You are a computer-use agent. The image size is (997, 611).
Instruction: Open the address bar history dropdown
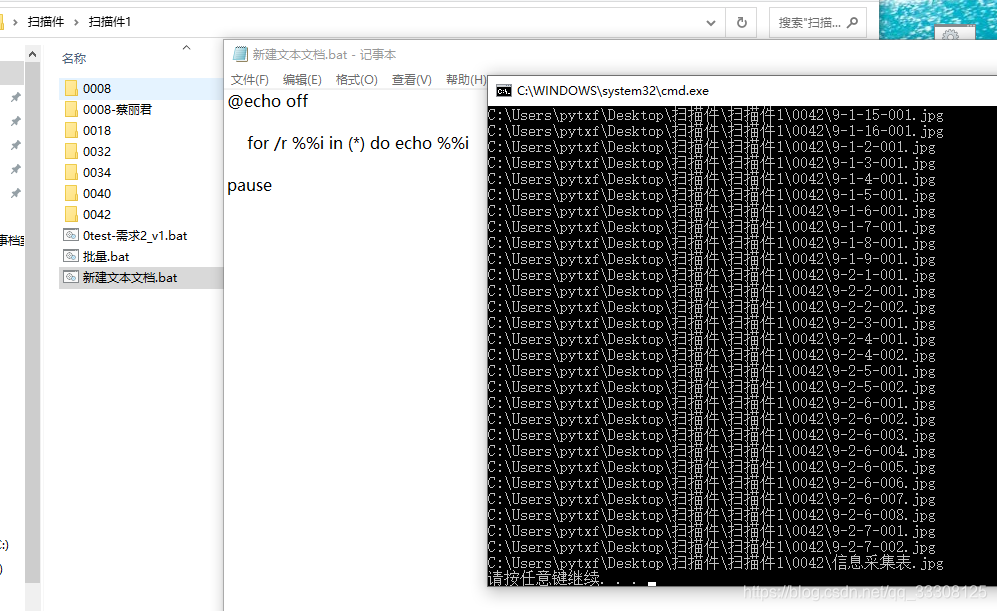coord(711,23)
